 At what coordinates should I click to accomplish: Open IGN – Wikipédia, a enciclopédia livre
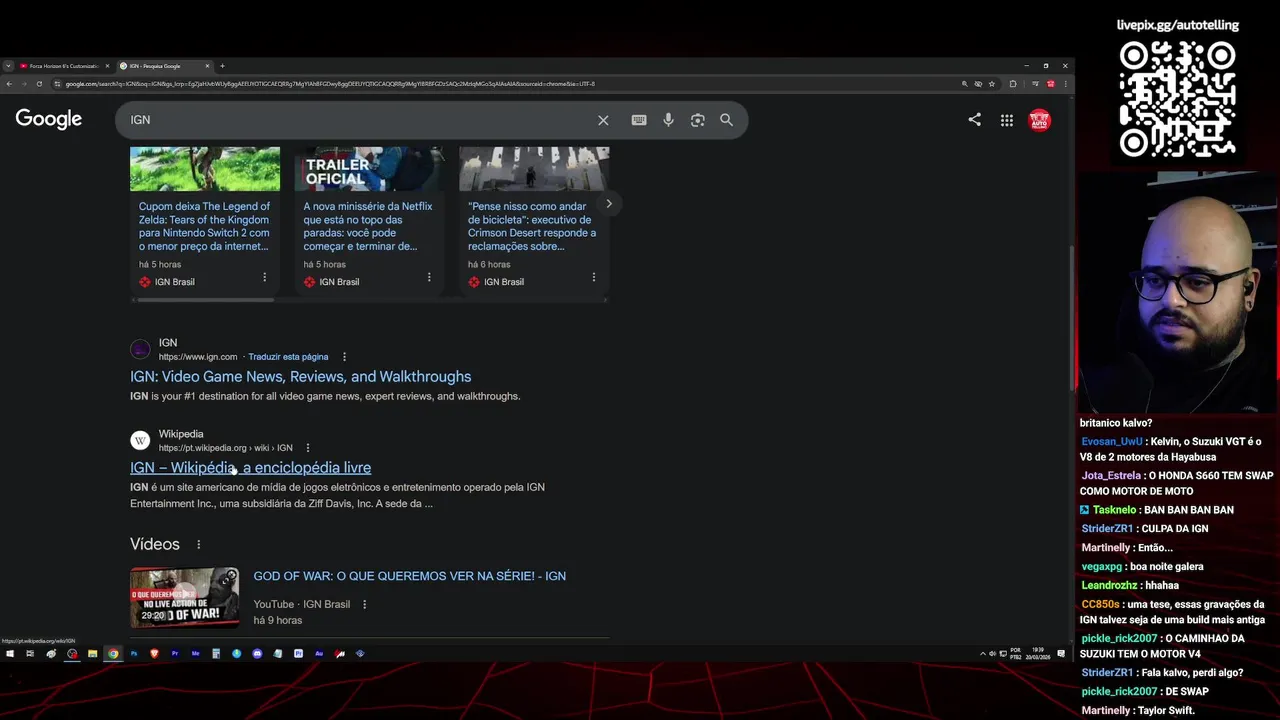coord(250,468)
